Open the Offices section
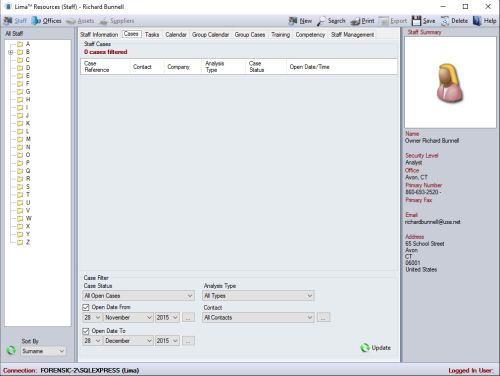500x376 pixels. click(46, 21)
